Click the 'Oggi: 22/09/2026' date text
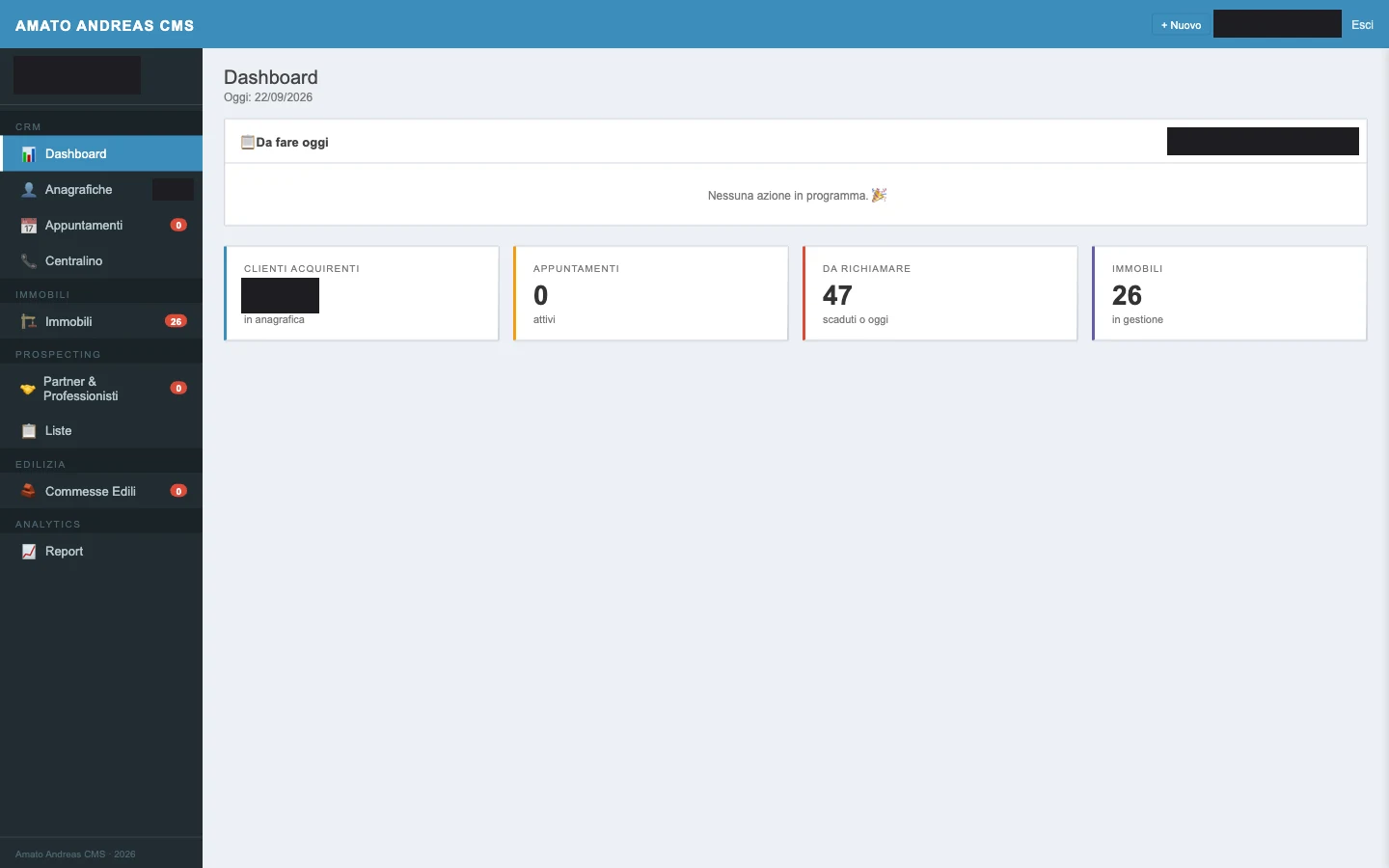 point(268,97)
